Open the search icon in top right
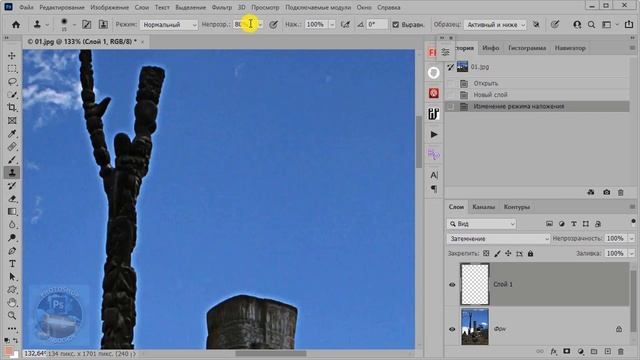Screen dimensions: 640x360 tap(591, 24)
